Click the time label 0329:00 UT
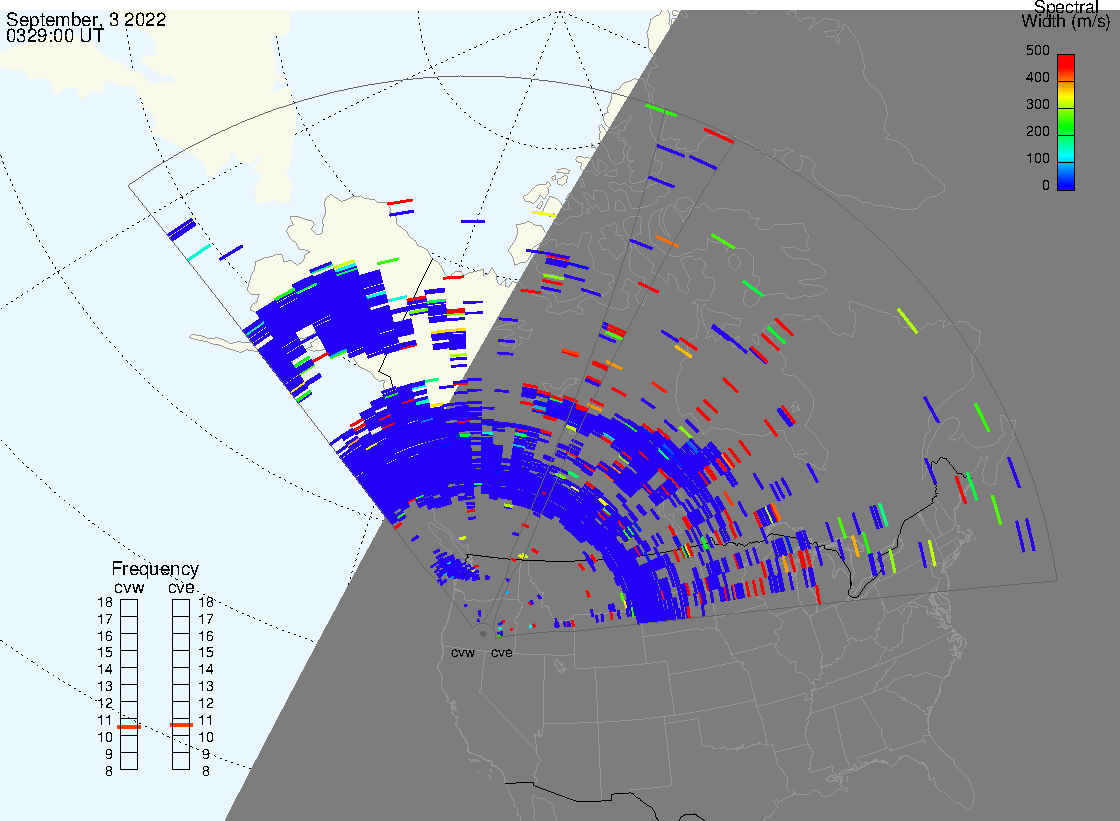This screenshot has width=1120, height=821. click(55, 36)
